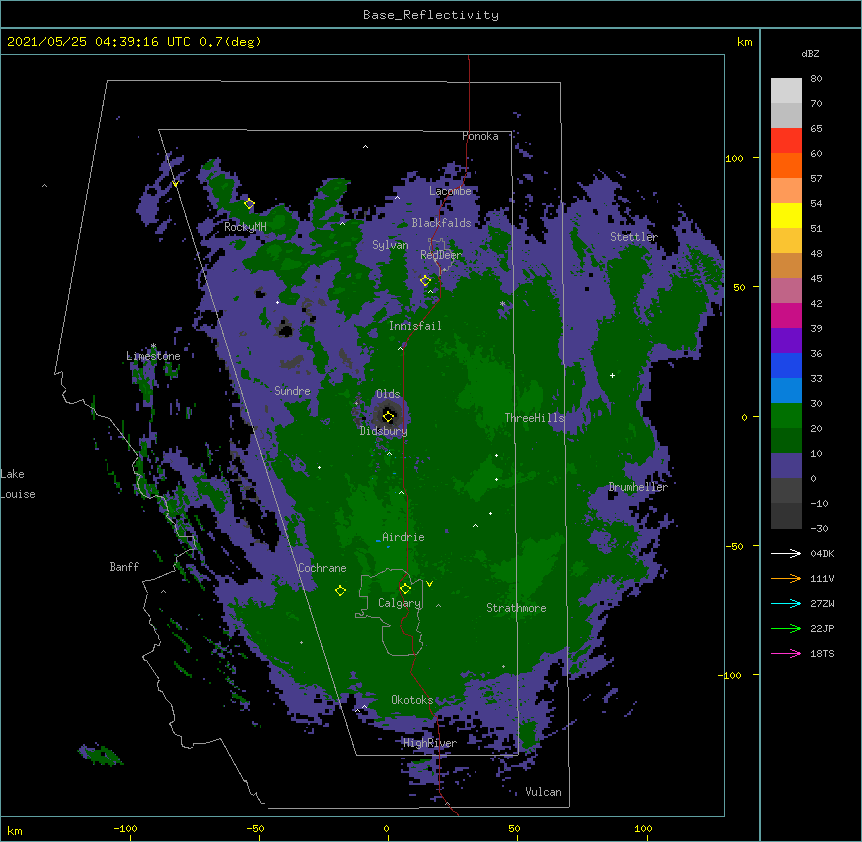Click the -100 tick label on bottom axis

(x=125, y=828)
